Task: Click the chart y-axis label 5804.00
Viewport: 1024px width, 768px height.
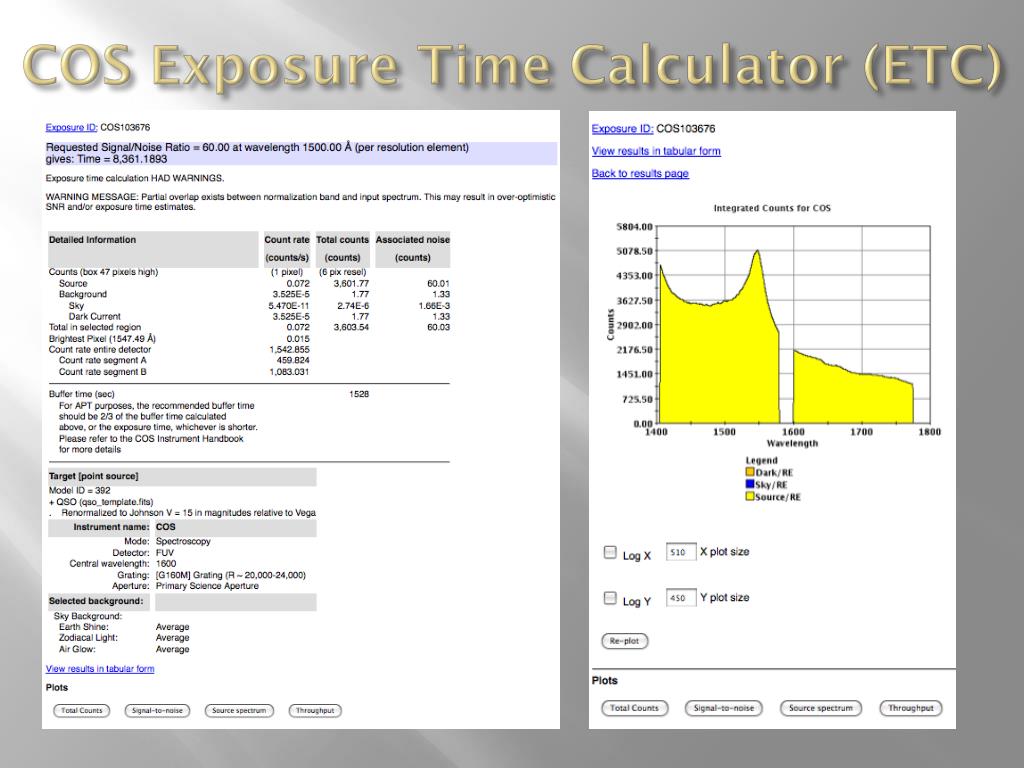Action: [634, 227]
